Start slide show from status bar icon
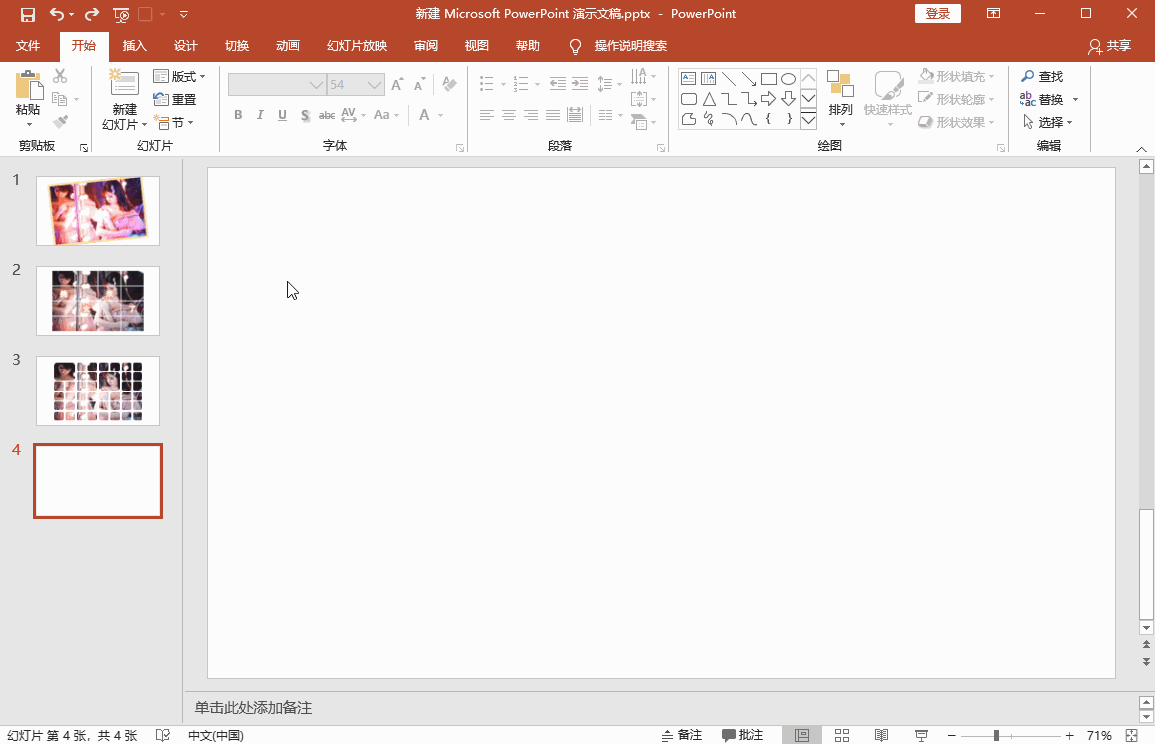 point(921,735)
